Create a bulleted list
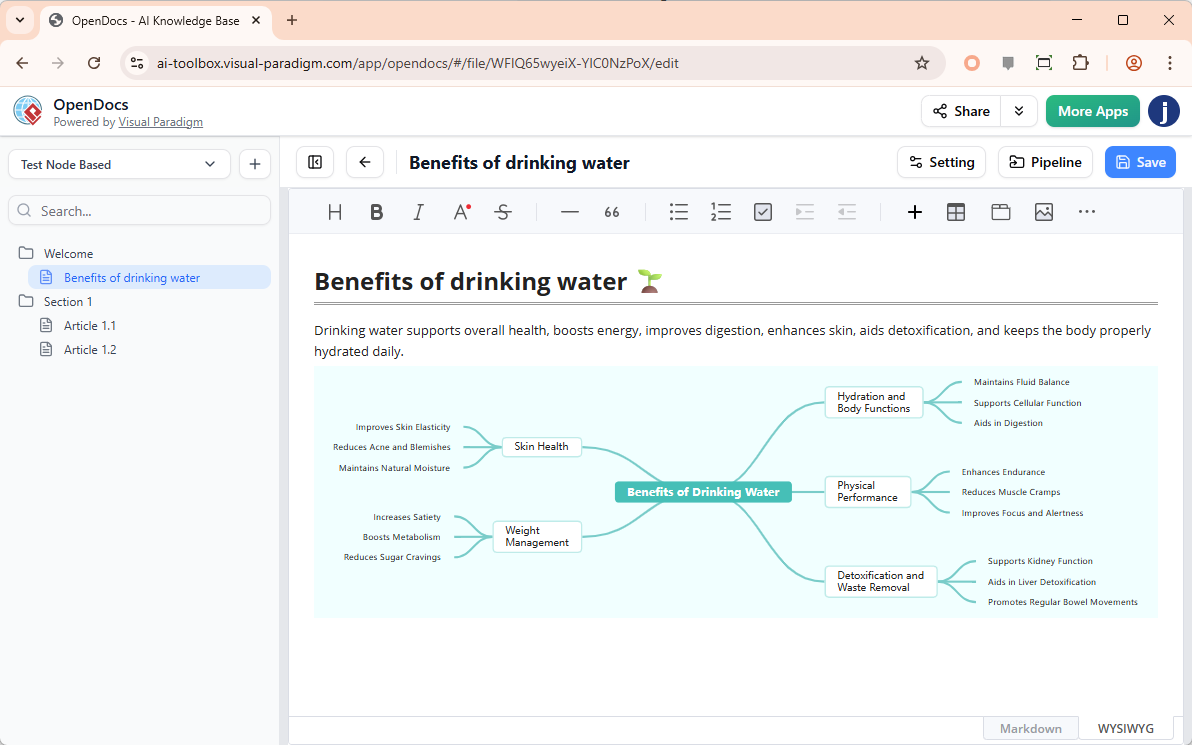1192x745 pixels. click(x=679, y=212)
